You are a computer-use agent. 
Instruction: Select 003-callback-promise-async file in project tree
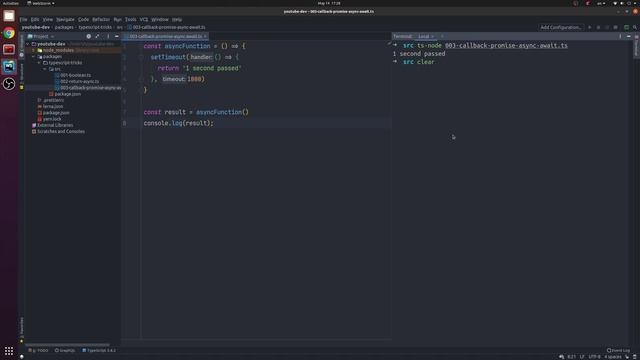[91, 88]
